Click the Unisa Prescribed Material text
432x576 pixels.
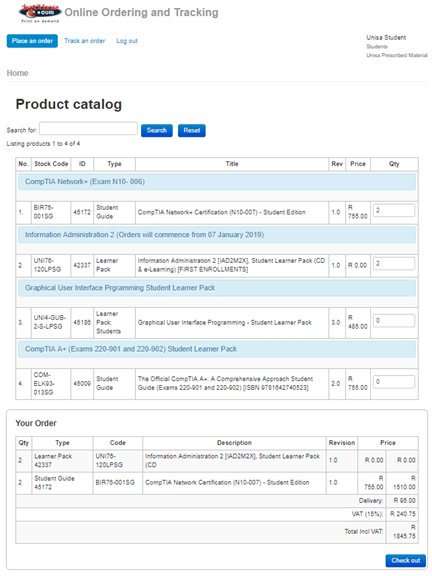coord(397,55)
